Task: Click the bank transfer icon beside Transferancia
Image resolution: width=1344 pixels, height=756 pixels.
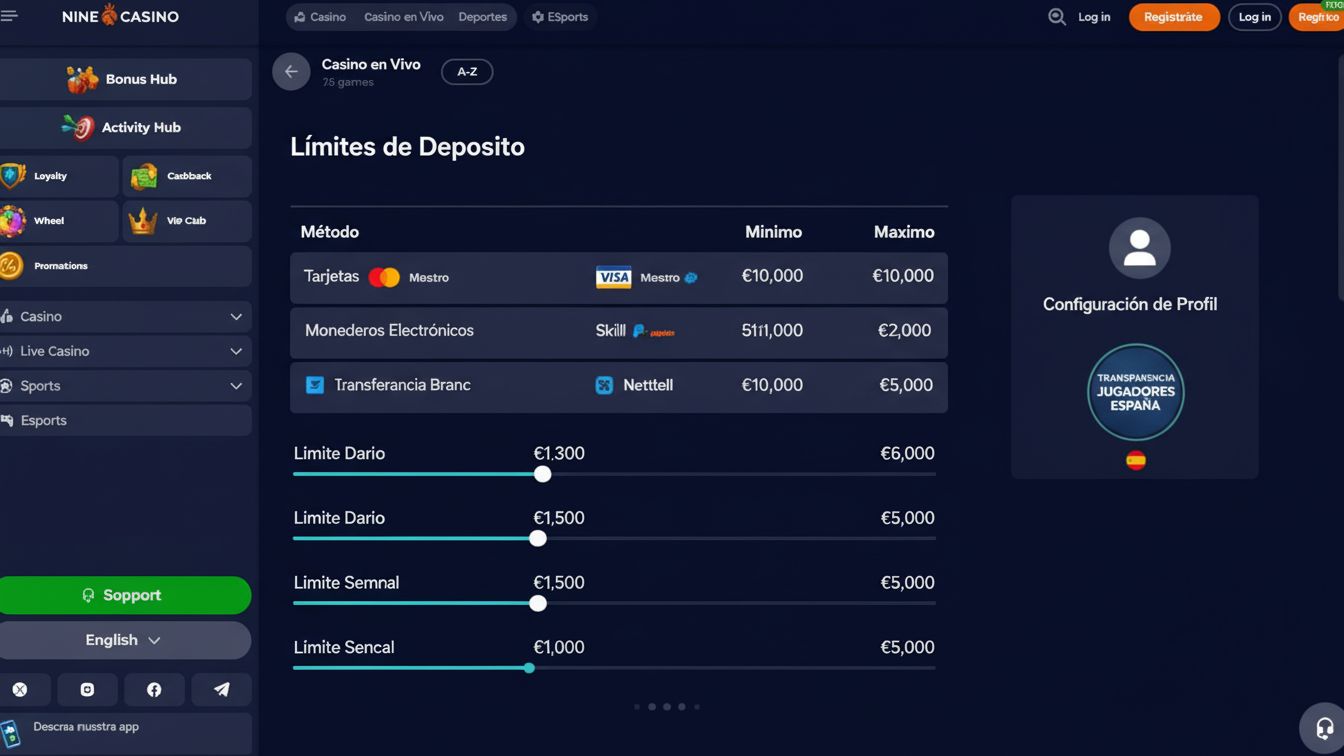Action: click(x=314, y=385)
